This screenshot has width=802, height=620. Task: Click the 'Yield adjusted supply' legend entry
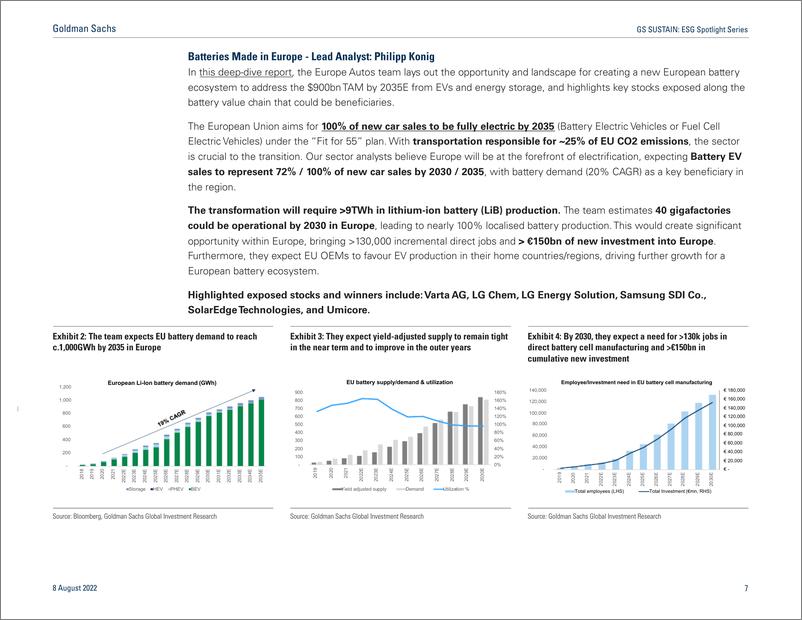point(360,489)
